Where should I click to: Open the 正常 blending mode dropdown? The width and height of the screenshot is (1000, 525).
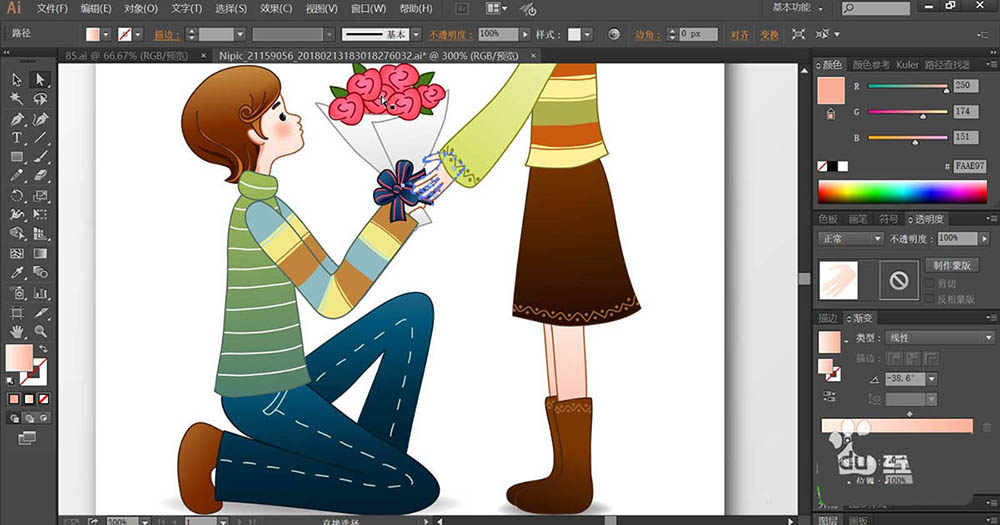[x=850, y=239]
